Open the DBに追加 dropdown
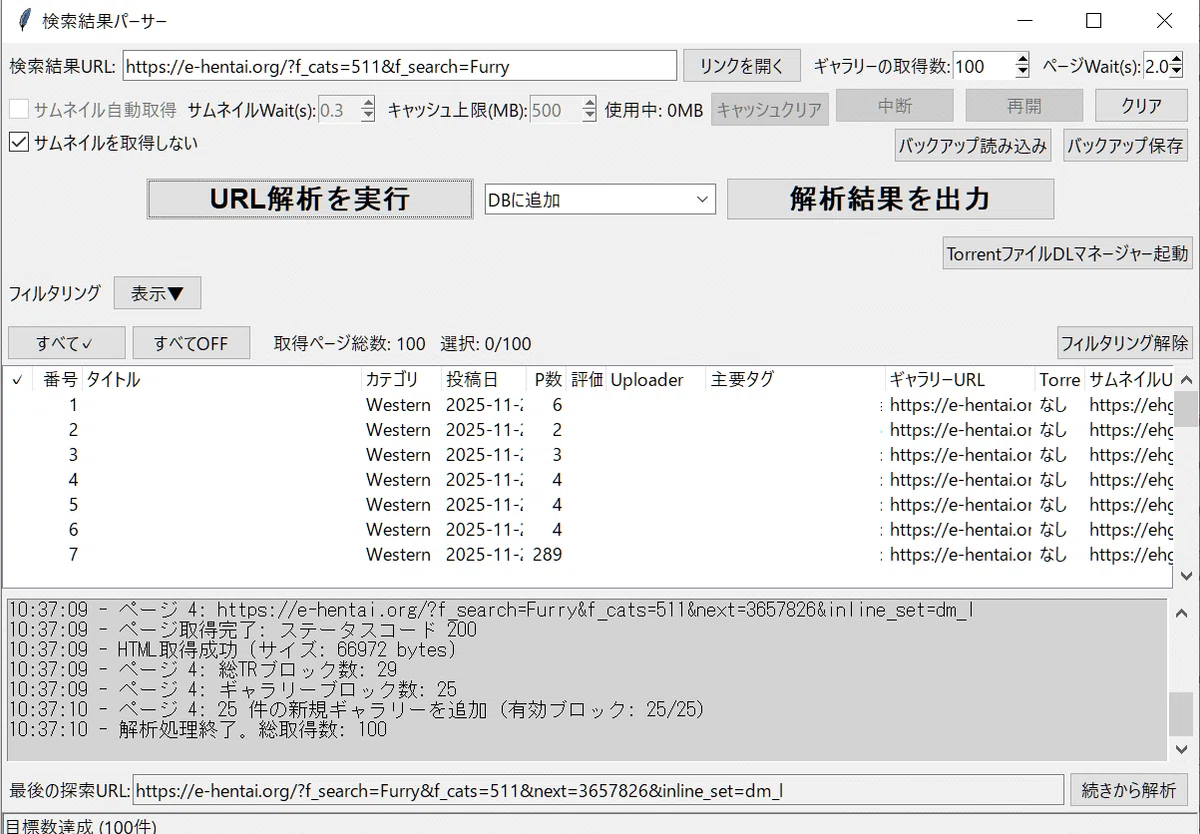This screenshot has height=834, width=1200. pyautogui.click(x=599, y=200)
